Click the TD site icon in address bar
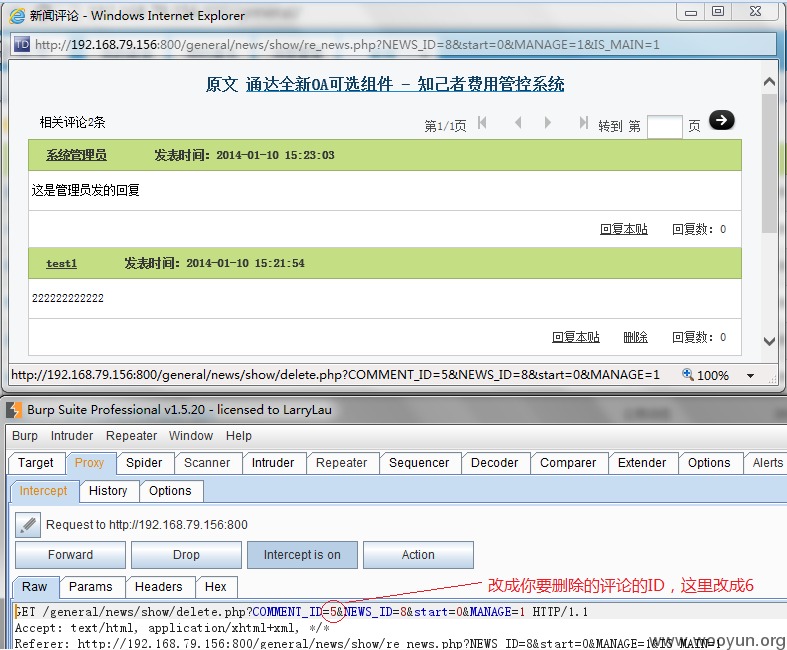787x650 pixels. click(x=22, y=44)
